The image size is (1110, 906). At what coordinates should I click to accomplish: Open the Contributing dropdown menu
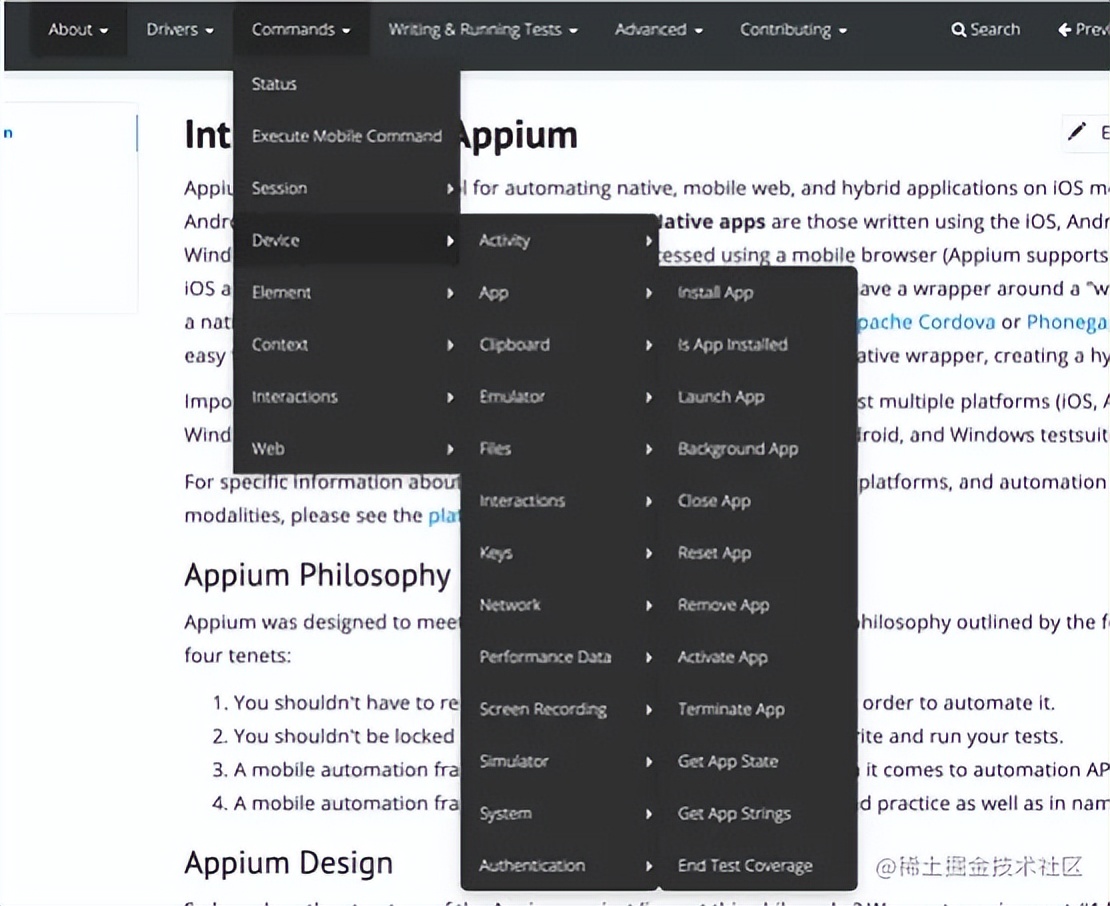point(793,30)
